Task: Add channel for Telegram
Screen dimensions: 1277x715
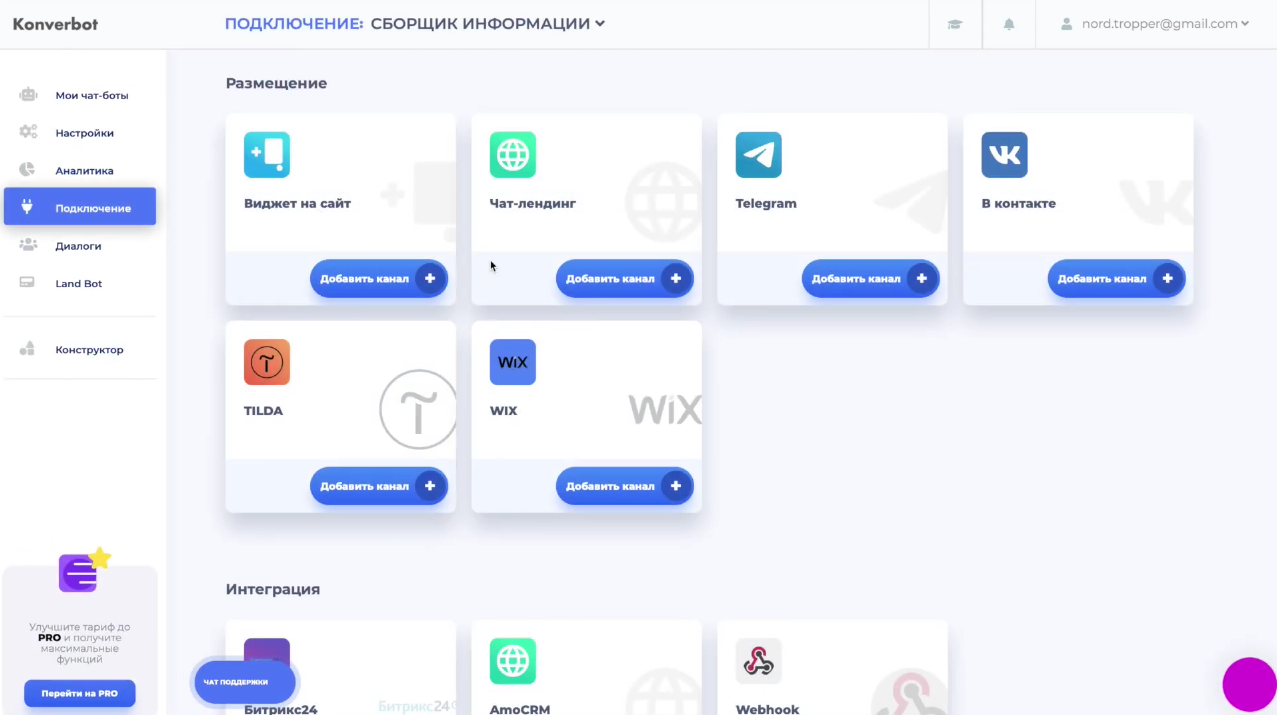Action: 871,279
